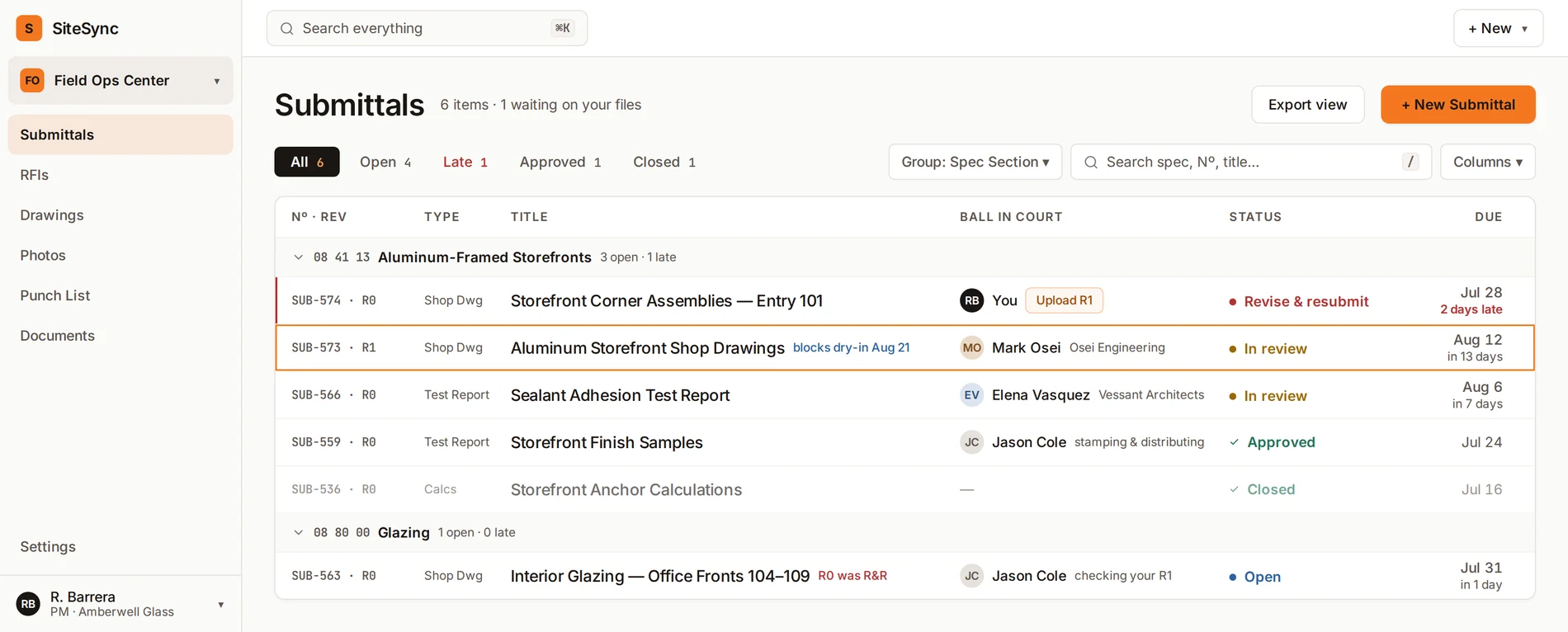Open the Field Ops Center workspace switcher

(120, 80)
